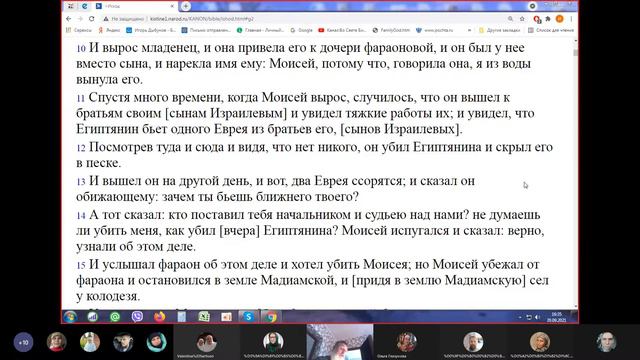The height and width of the screenshot is (360, 640).
Task: Switch to the first pinned browser tab
Action: 71,6
